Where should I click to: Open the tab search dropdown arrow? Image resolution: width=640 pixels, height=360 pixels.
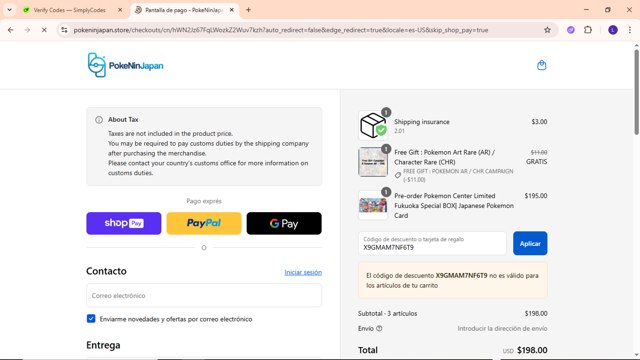(x=9, y=10)
